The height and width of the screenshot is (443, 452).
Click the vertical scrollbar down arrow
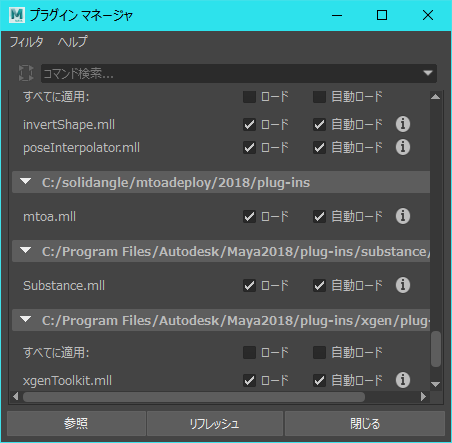[436, 384]
